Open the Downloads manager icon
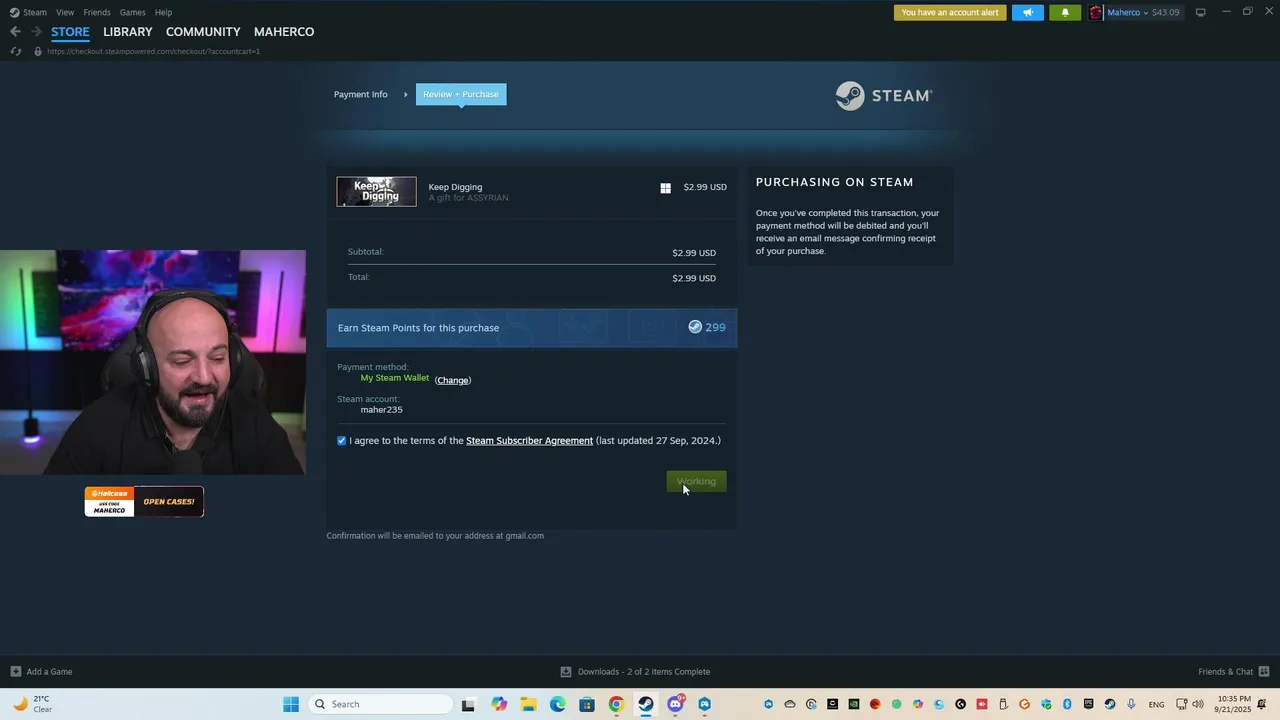 pos(566,672)
